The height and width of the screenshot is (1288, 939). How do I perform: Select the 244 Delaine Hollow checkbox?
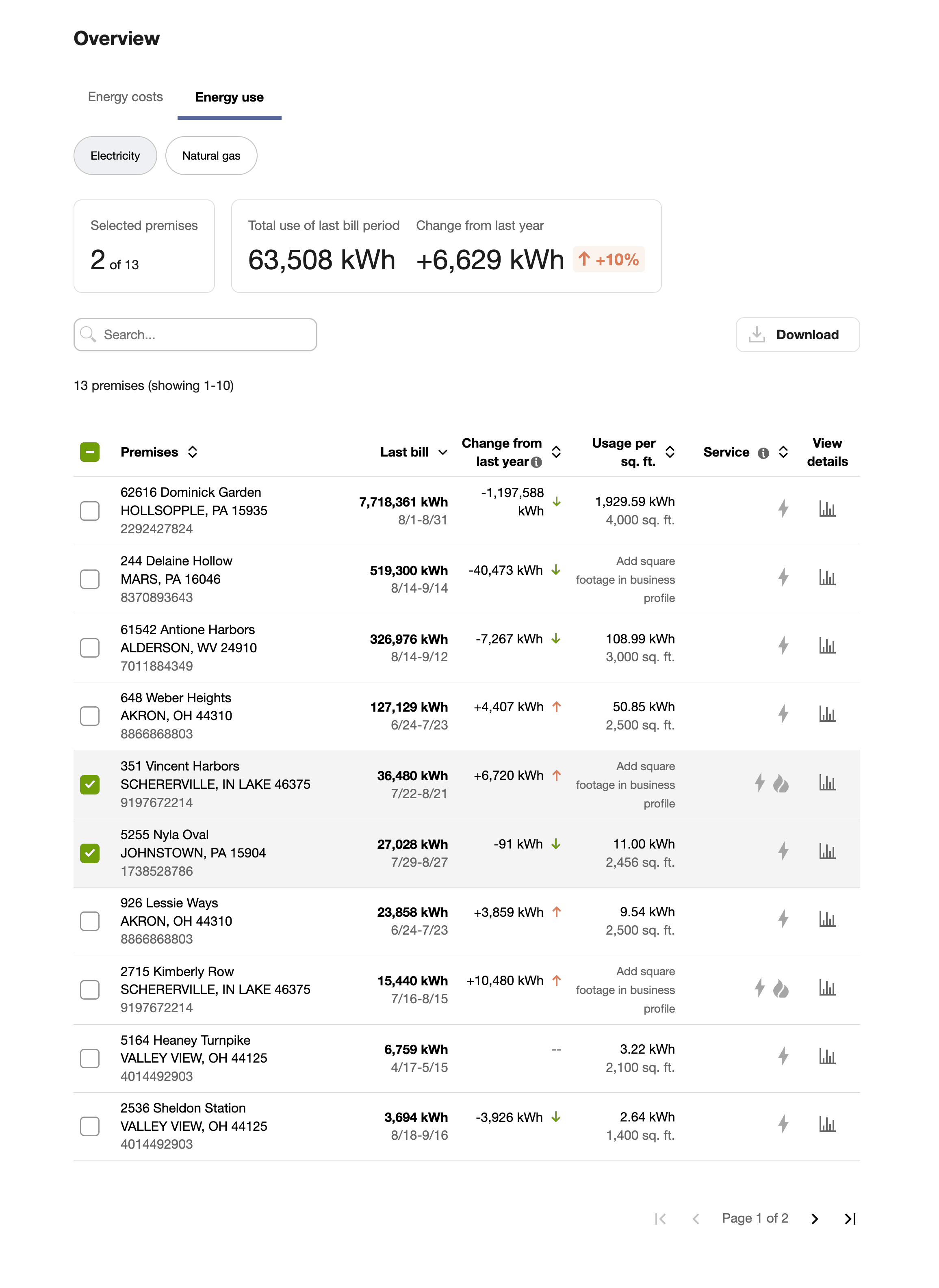pos(89,579)
